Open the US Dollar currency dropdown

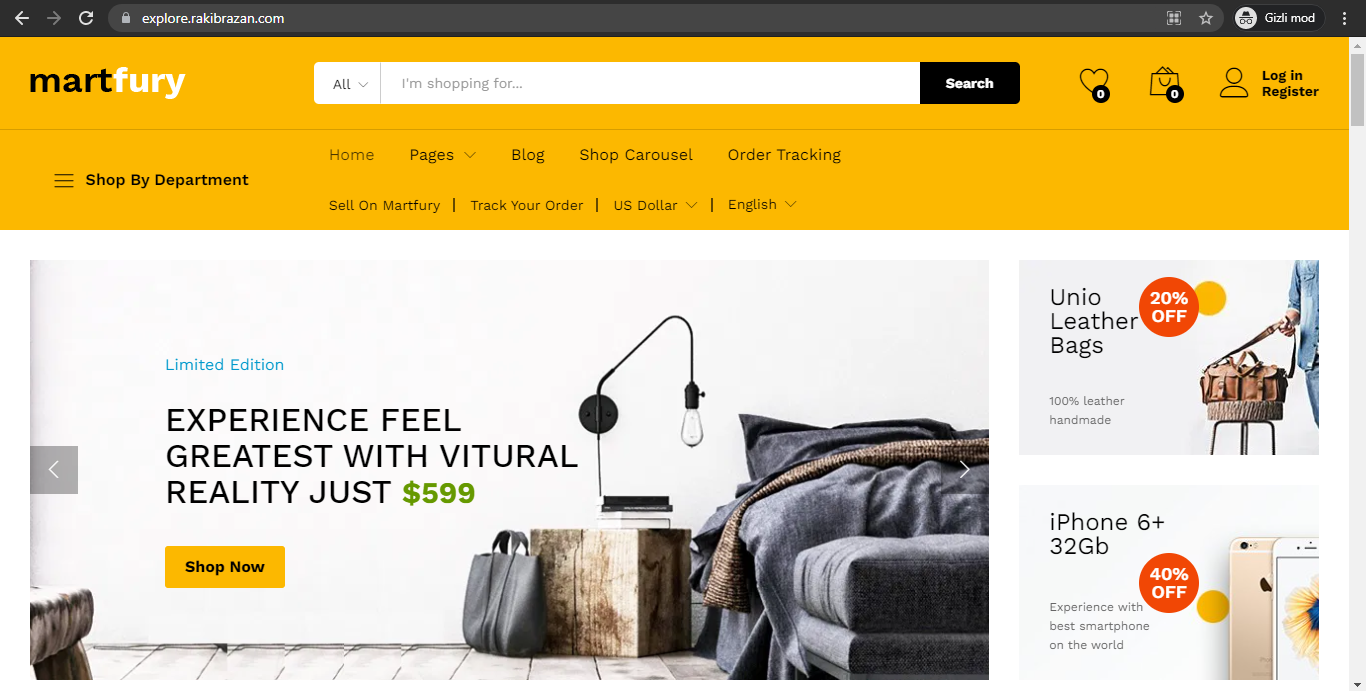[x=655, y=205]
